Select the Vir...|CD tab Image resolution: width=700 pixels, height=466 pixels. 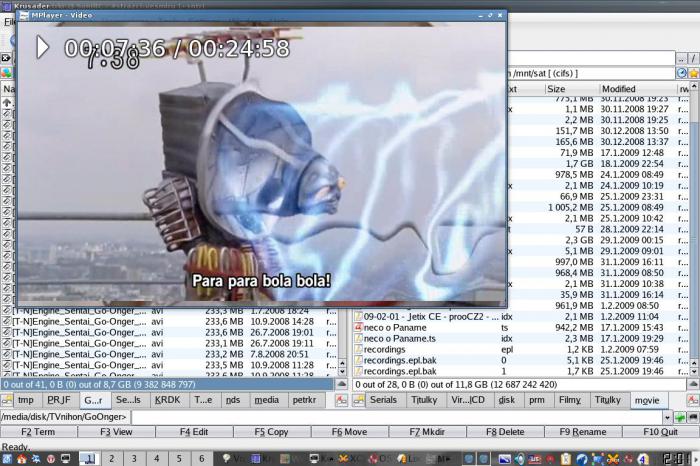point(468,400)
